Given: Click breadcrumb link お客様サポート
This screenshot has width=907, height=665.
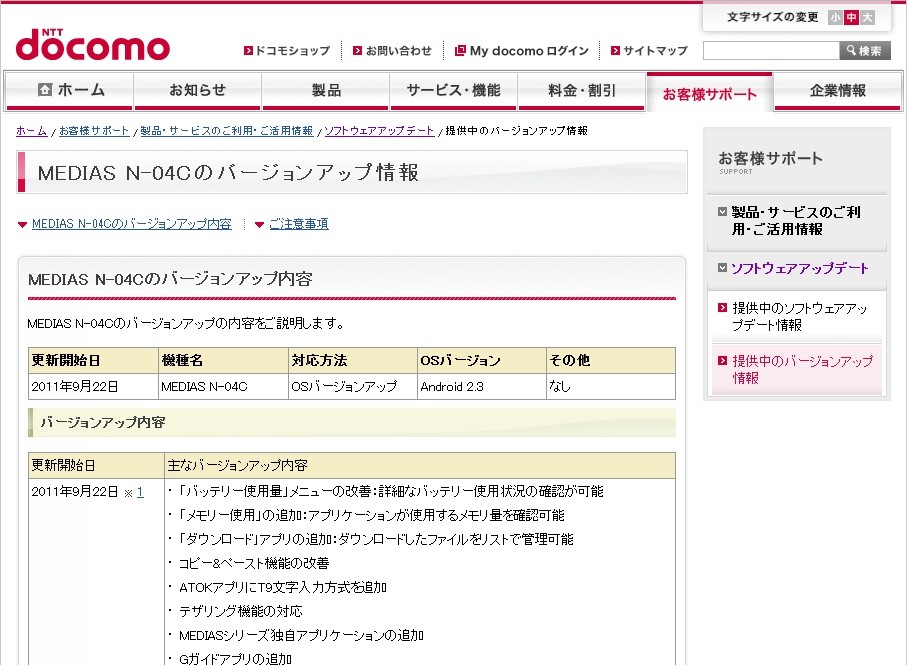Looking at the screenshot, I should (x=94, y=131).
